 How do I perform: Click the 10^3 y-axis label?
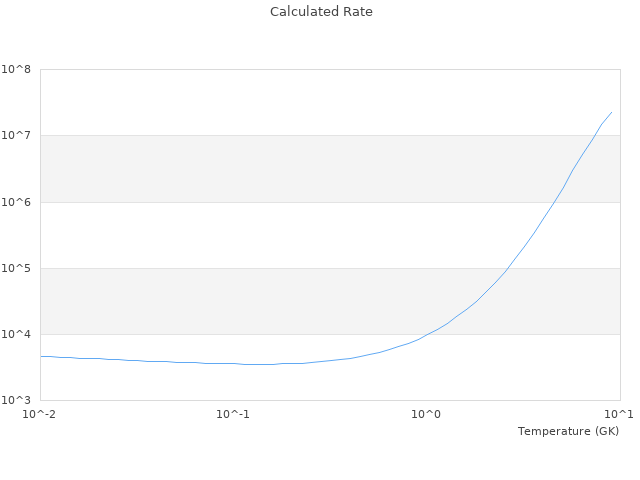tap(17, 400)
